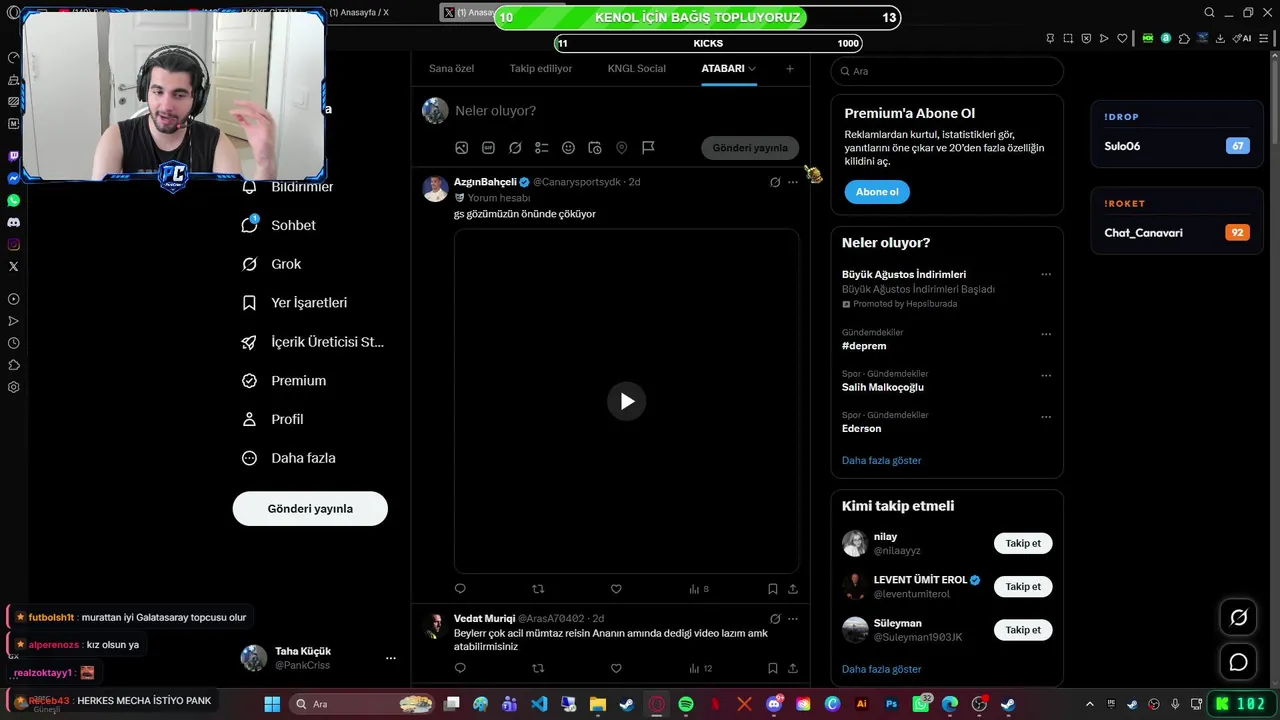
Task: Reply to the Vedat Muriqi post
Action: coord(460,668)
